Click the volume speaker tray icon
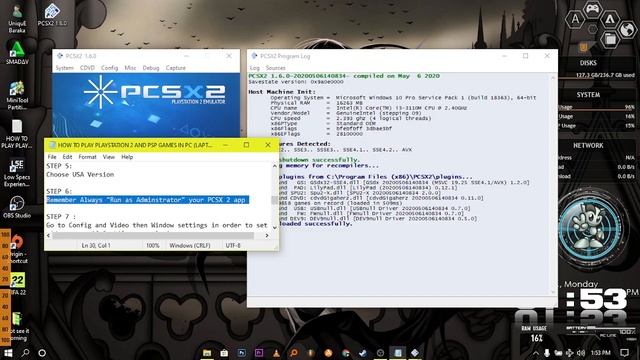 pyautogui.click(x=581, y=353)
